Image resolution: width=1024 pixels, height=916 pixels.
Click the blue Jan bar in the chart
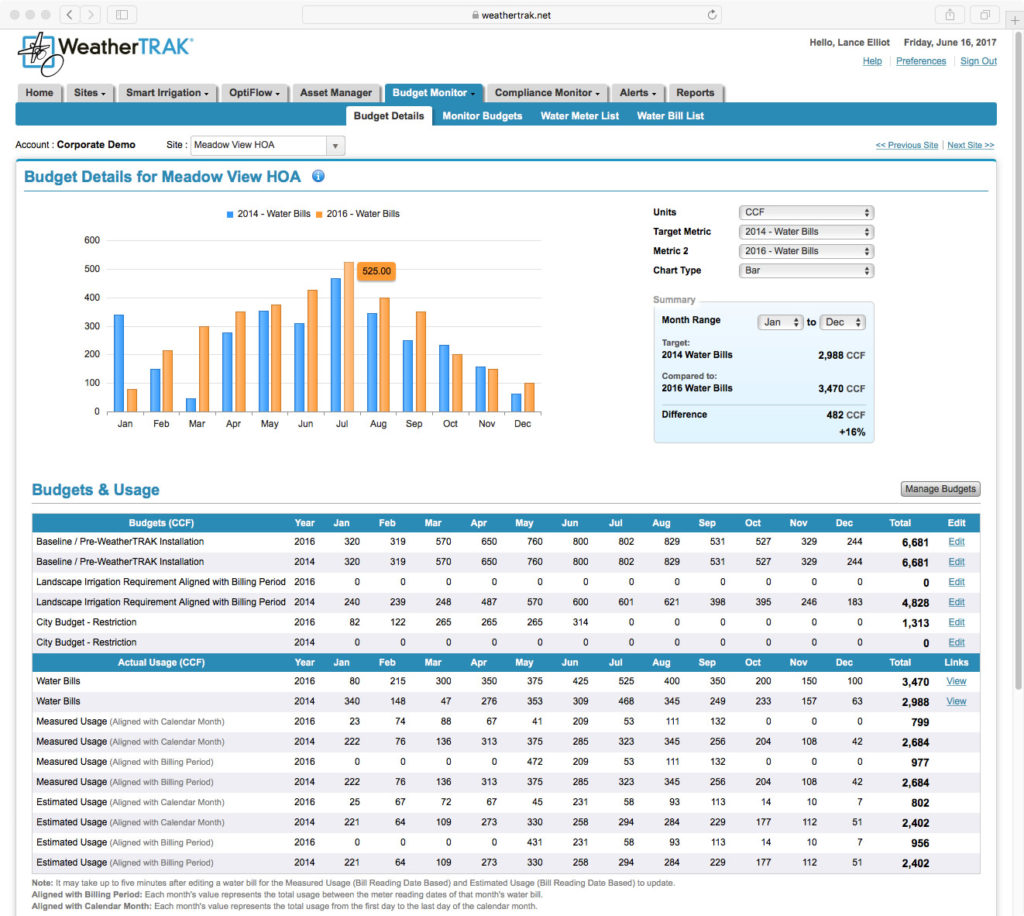pyautogui.click(x=119, y=364)
